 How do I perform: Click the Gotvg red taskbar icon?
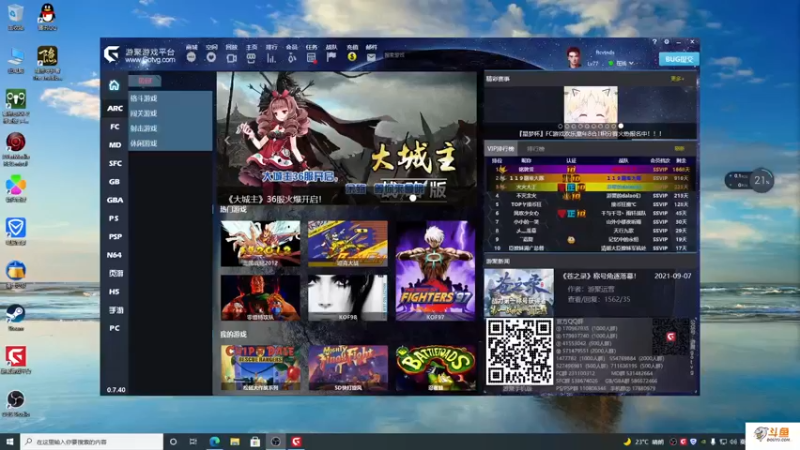tap(296, 442)
